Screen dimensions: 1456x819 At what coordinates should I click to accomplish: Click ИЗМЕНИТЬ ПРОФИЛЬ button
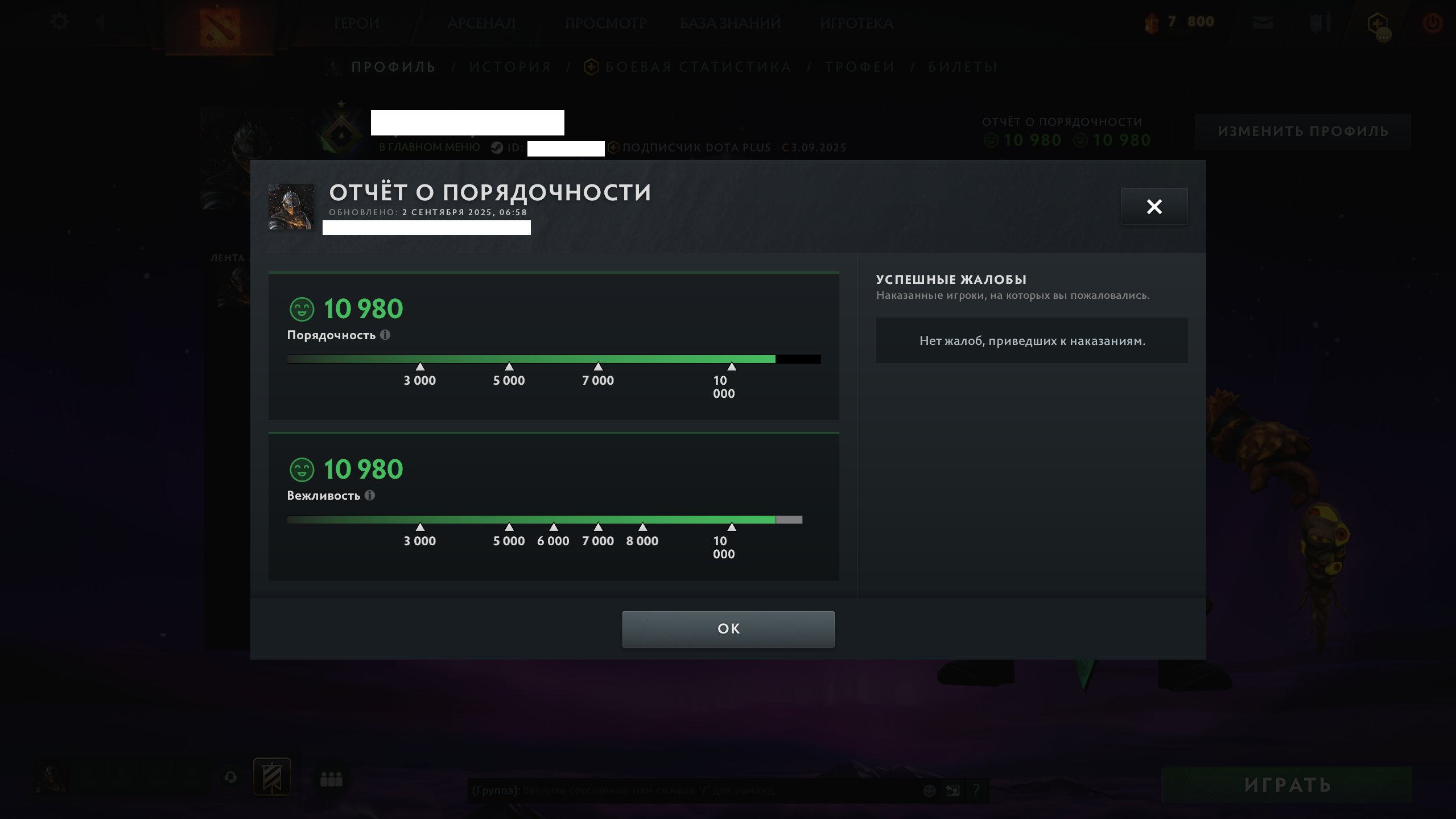1303,131
